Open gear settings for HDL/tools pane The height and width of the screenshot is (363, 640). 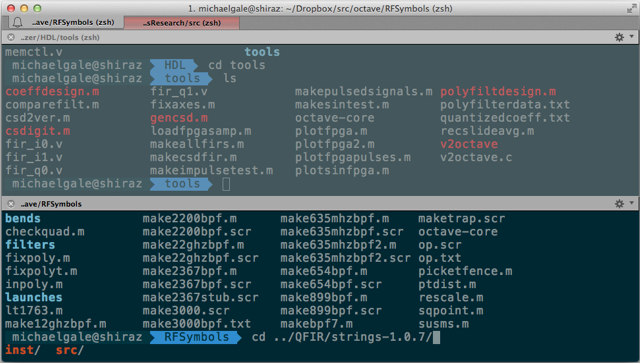coord(619,37)
